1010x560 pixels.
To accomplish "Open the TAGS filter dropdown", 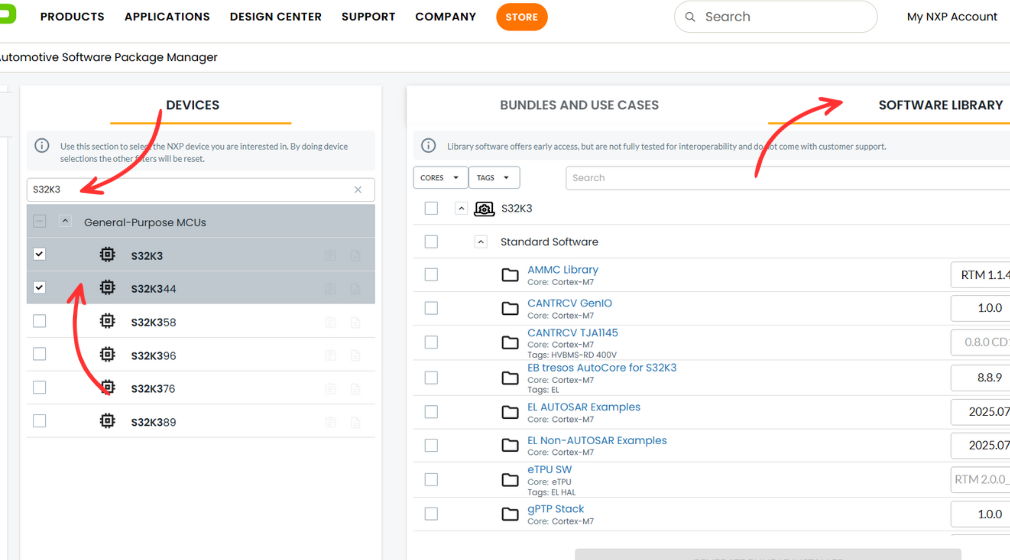I will click(494, 178).
